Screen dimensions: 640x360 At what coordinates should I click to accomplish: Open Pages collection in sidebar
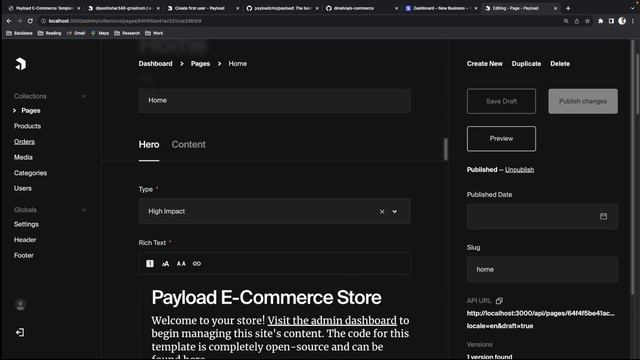coord(31,111)
